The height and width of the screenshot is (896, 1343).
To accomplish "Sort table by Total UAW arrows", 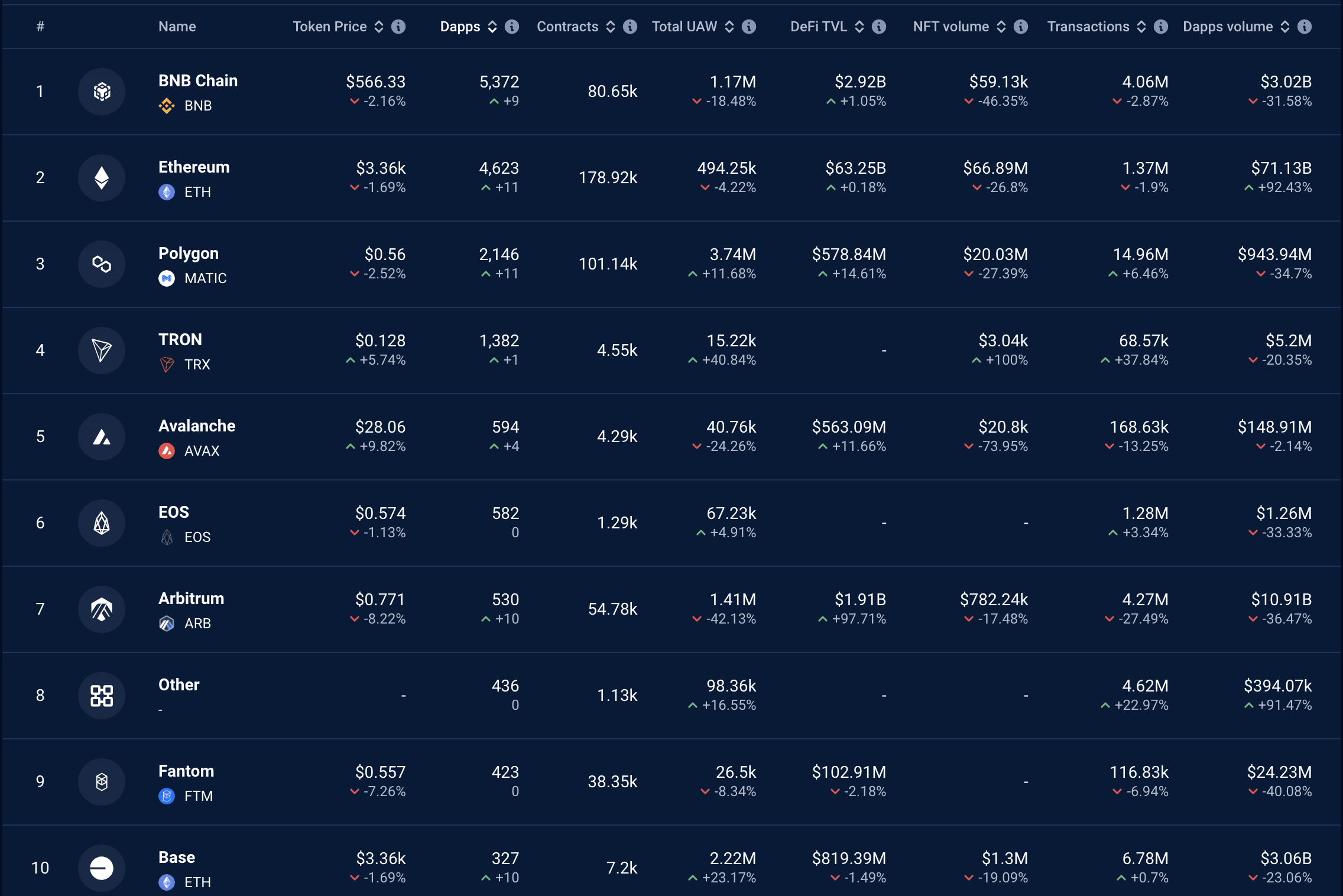I will click(729, 27).
